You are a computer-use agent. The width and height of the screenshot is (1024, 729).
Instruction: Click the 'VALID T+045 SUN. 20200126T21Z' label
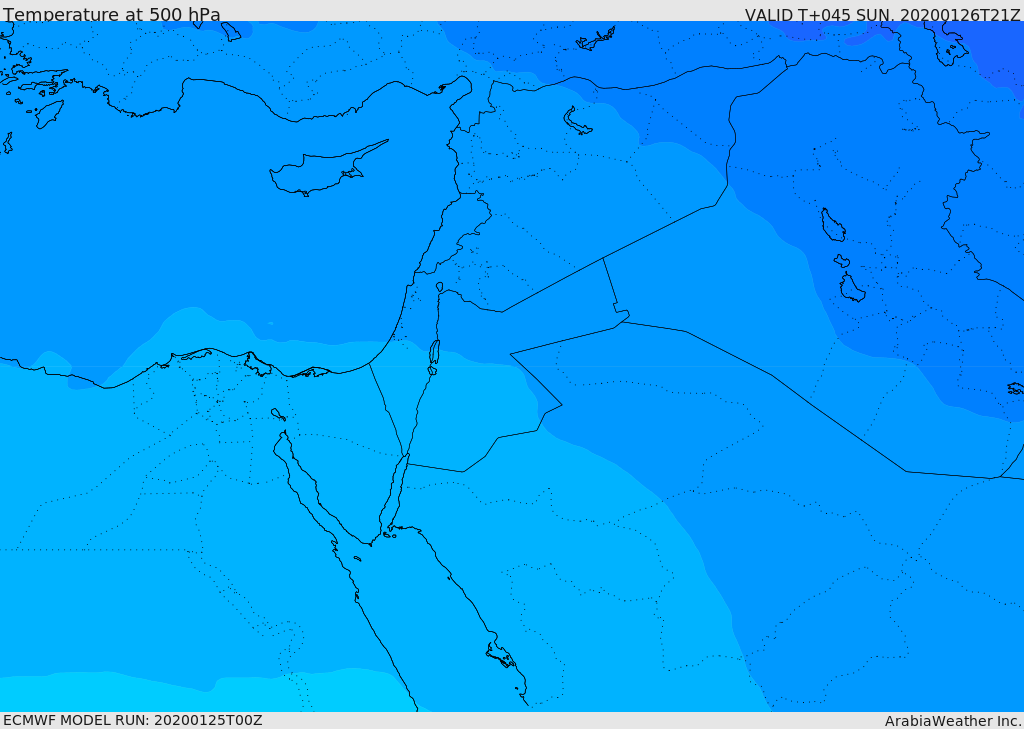pyautogui.click(x=882, y=15)
